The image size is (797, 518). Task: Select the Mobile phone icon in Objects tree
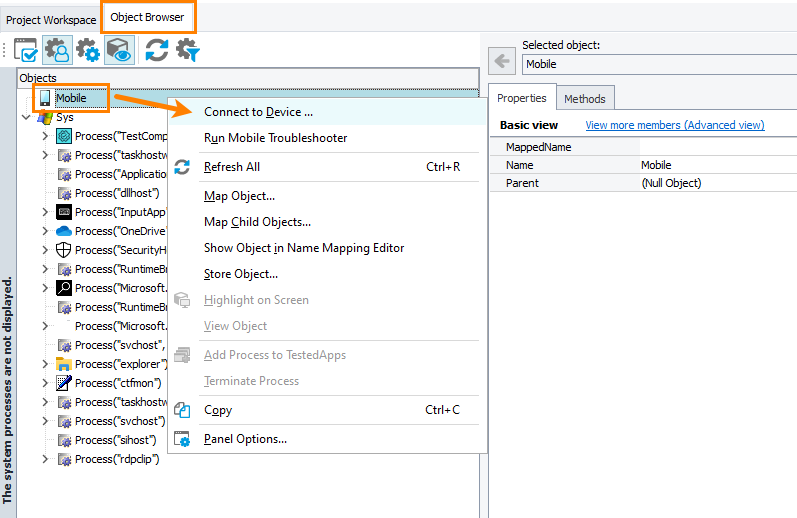45,98
